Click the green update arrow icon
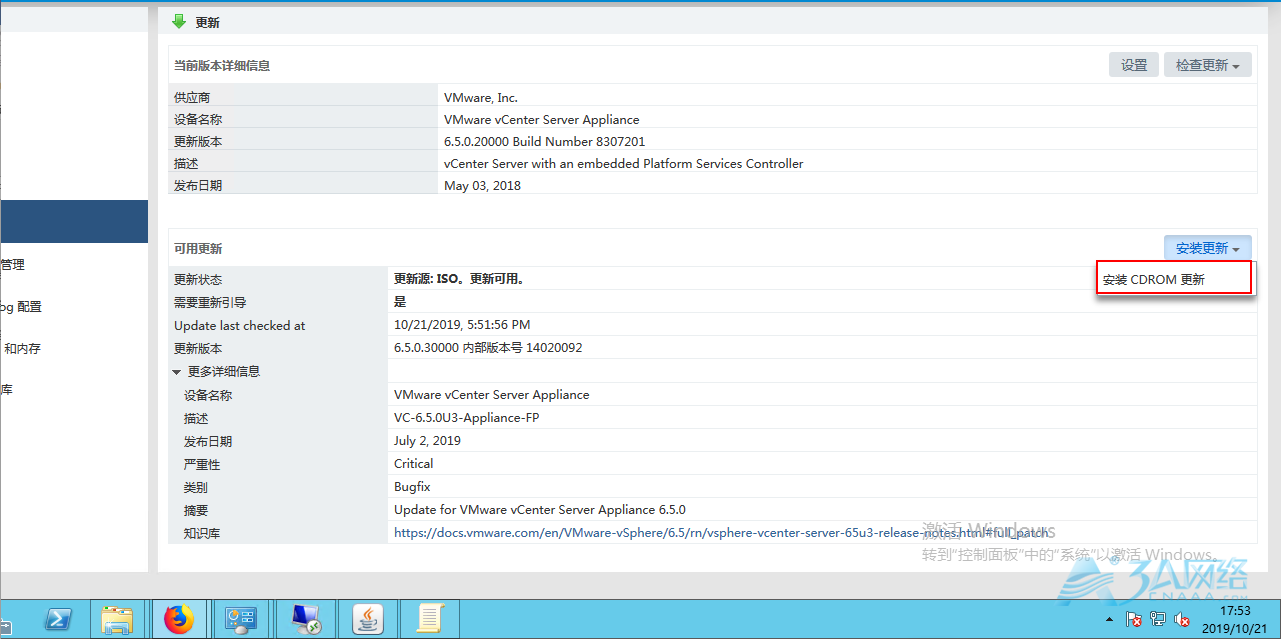Image resolution: width=1281 pixels, height=639 pixels. pyautogui.click(x=179, y=21)
